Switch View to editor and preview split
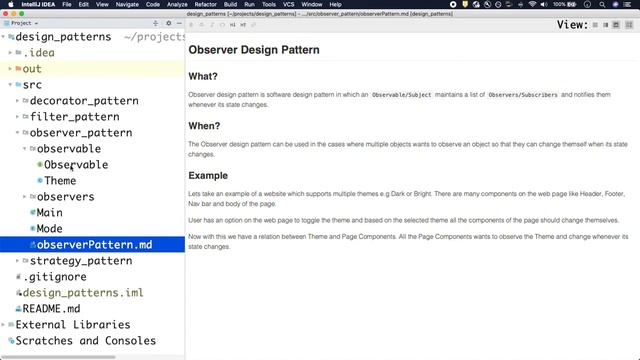This screenshot has width=640, height=360. coord(606,25)
